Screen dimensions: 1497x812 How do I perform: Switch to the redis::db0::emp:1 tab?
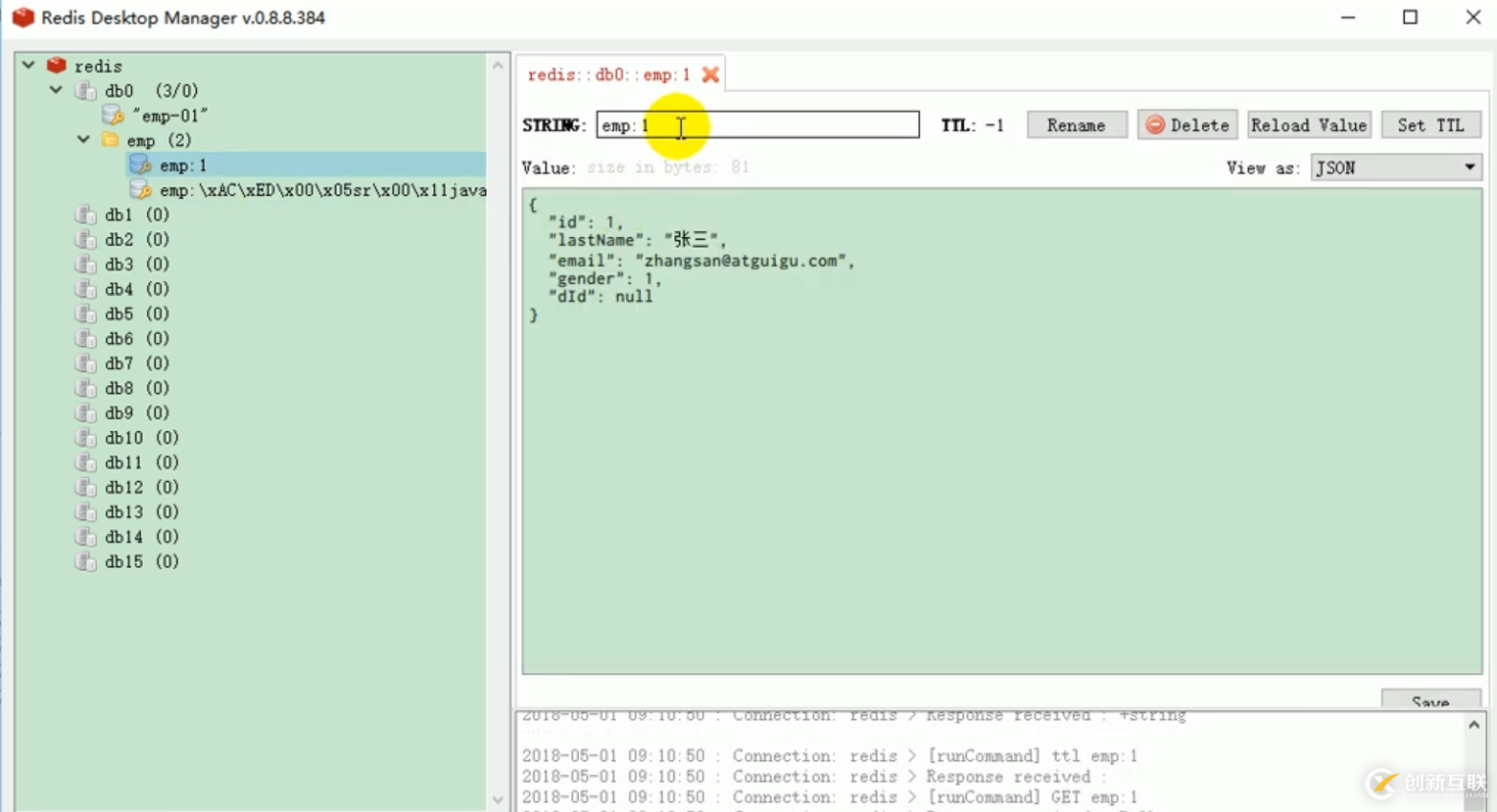(x=608, y=74)
